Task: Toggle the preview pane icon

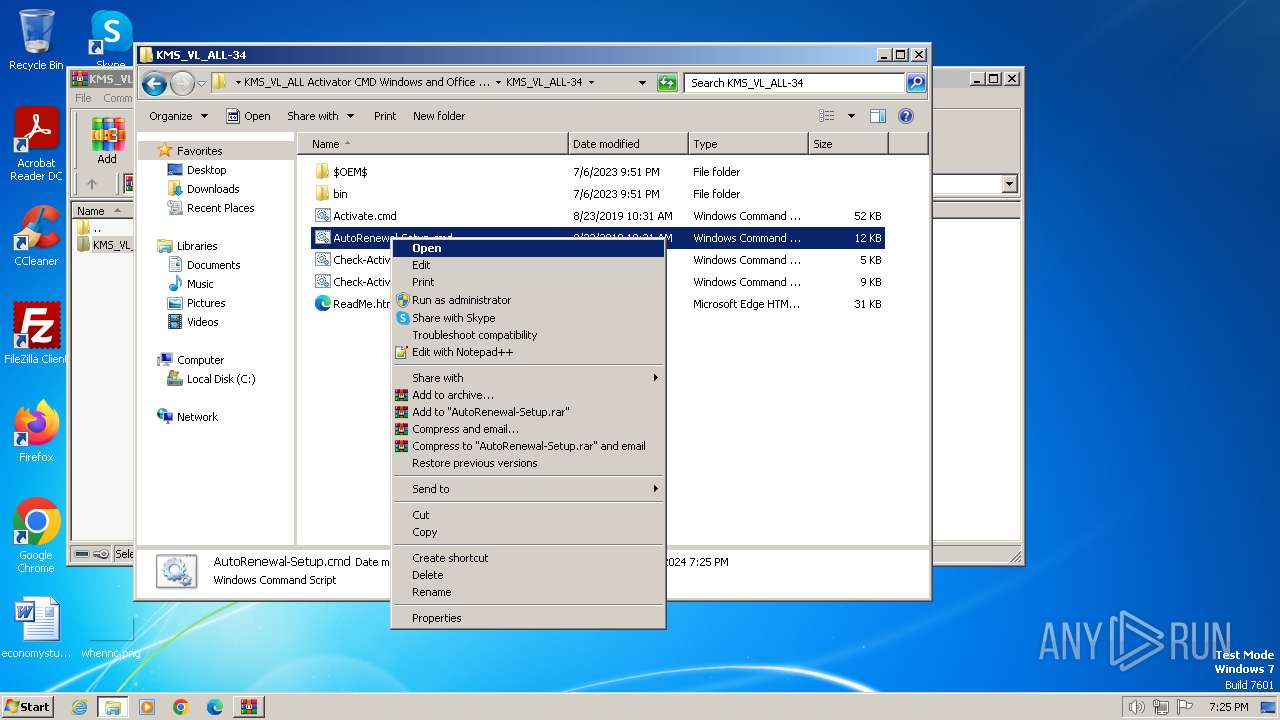Action: (877, 116)
